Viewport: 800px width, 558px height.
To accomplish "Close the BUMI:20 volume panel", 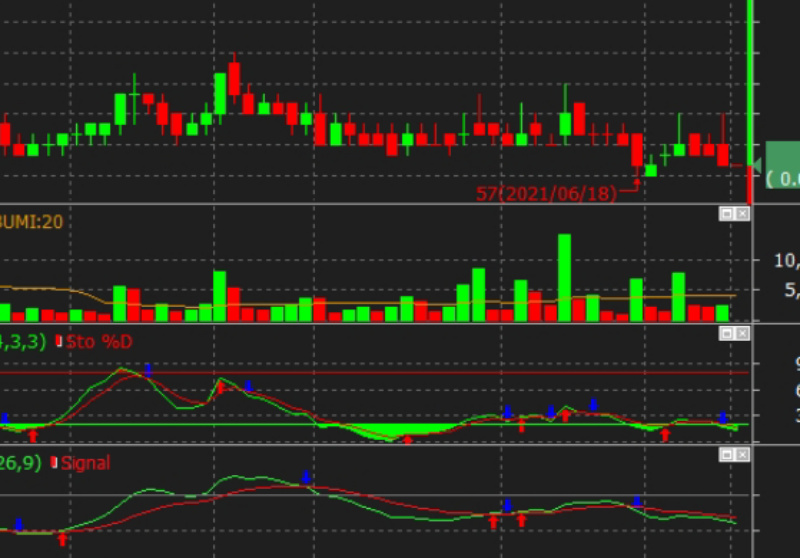I will [x=742, y=214].
